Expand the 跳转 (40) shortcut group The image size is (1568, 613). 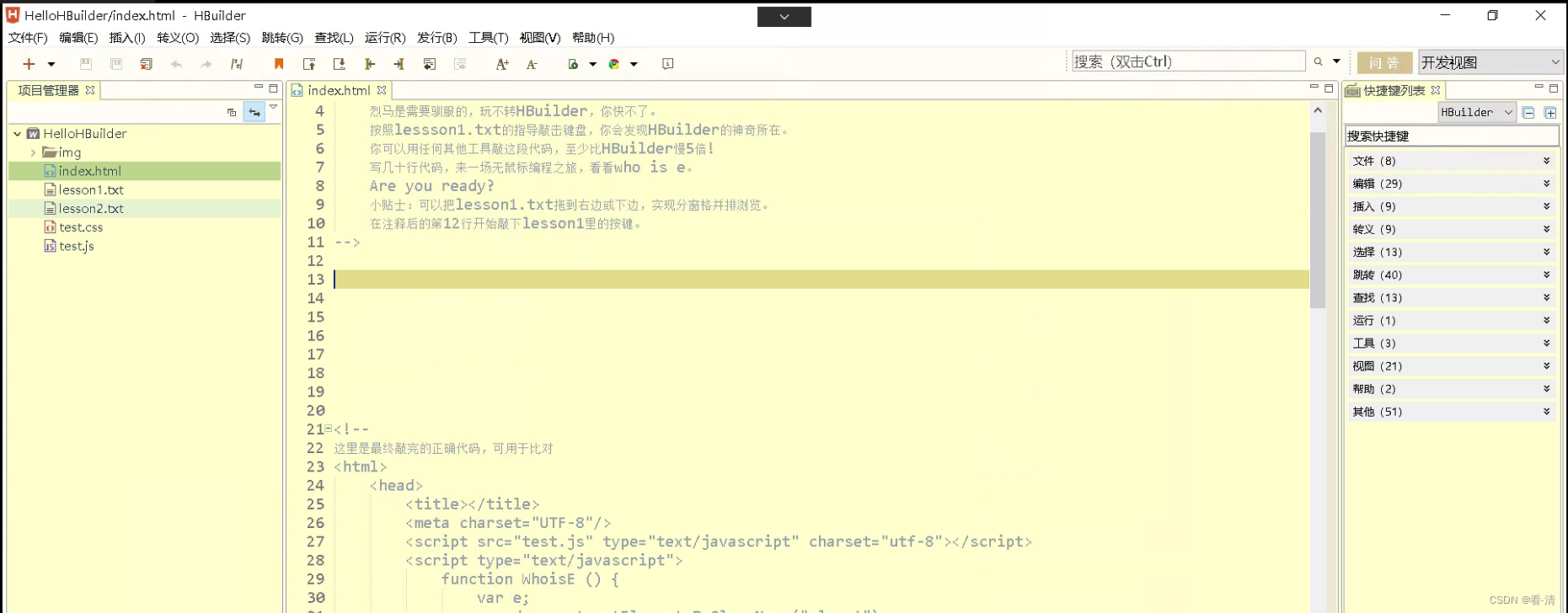point(1451,275)
